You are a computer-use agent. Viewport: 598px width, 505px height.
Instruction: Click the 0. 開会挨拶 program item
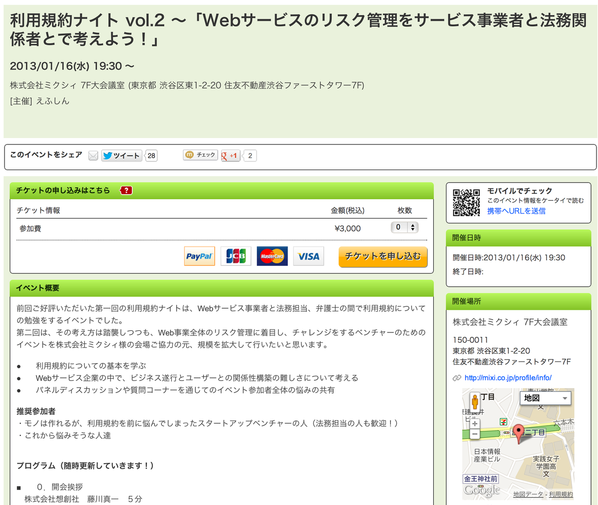click(x=59, y=487)
